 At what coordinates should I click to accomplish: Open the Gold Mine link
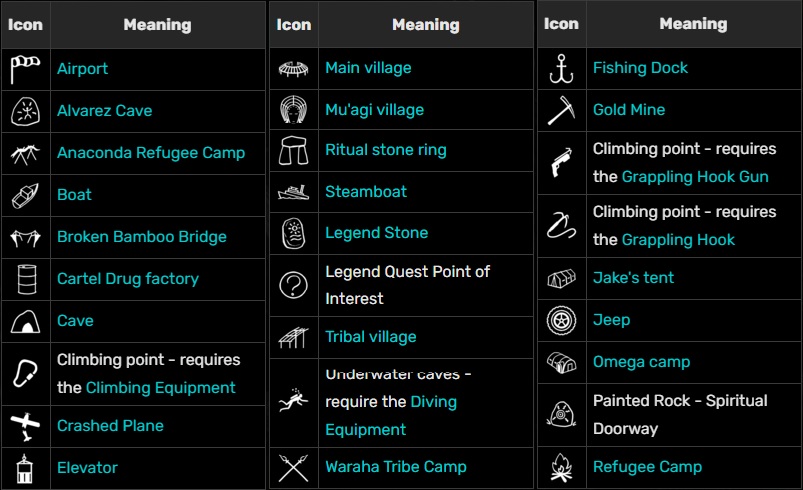[628, 110]
